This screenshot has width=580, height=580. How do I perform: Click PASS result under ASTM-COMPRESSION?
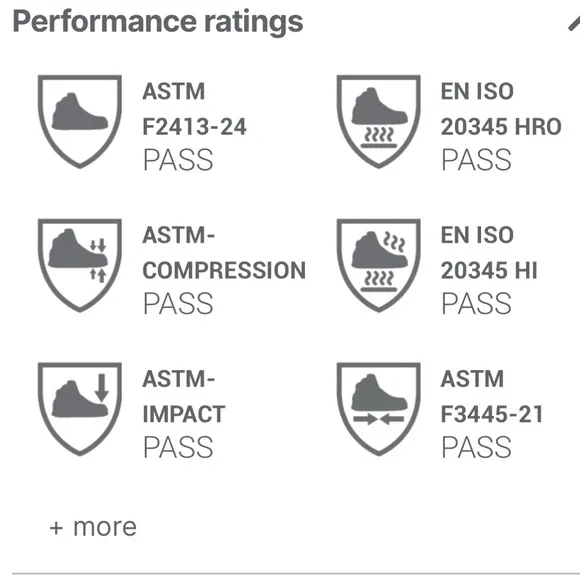coord(178,304)
